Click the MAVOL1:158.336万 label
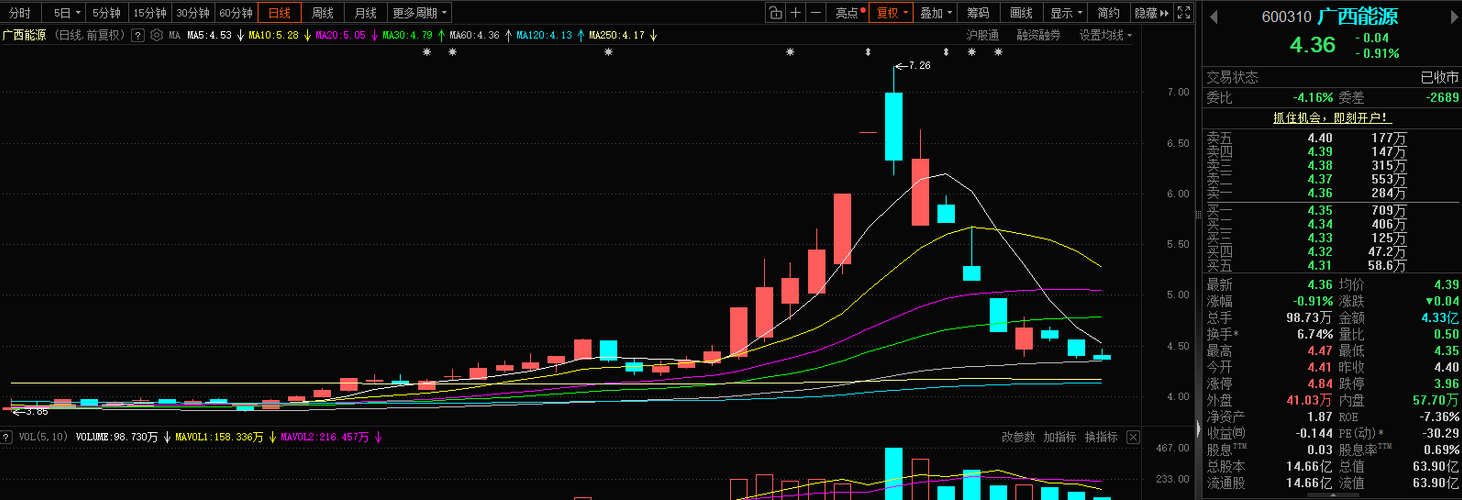The height and width of the screenshot is (500, 1462). [x=220, y=437]
